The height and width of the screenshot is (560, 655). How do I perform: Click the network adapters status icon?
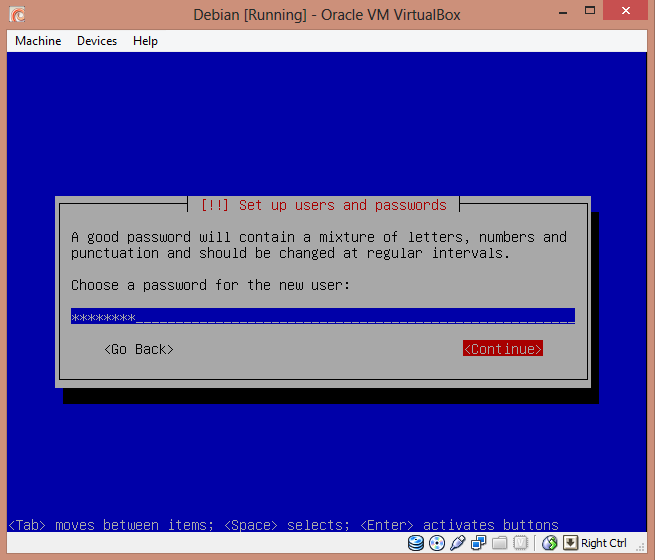click(x=478, y=543)
